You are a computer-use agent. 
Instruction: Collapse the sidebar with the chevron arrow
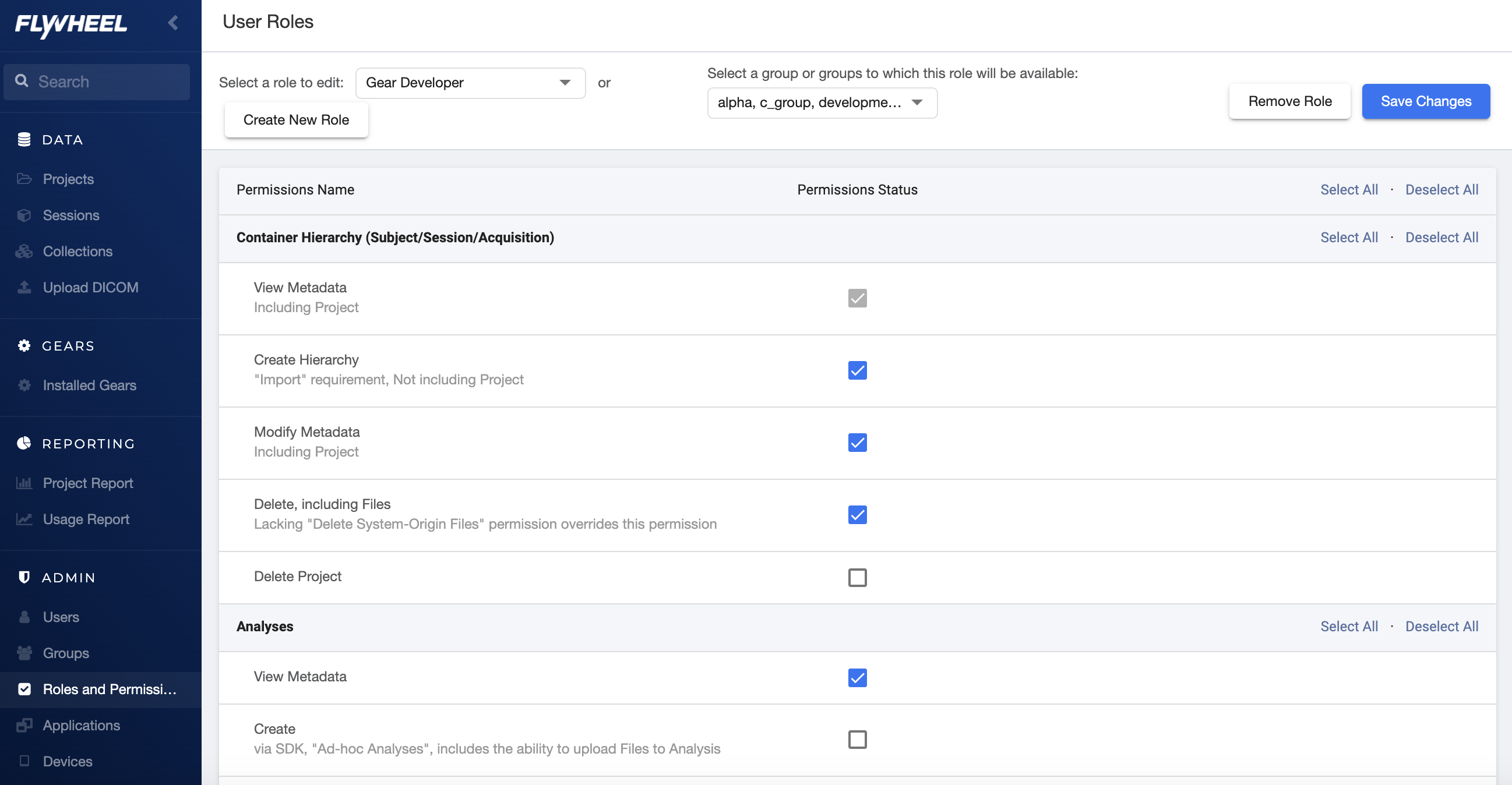click(172, 23)
